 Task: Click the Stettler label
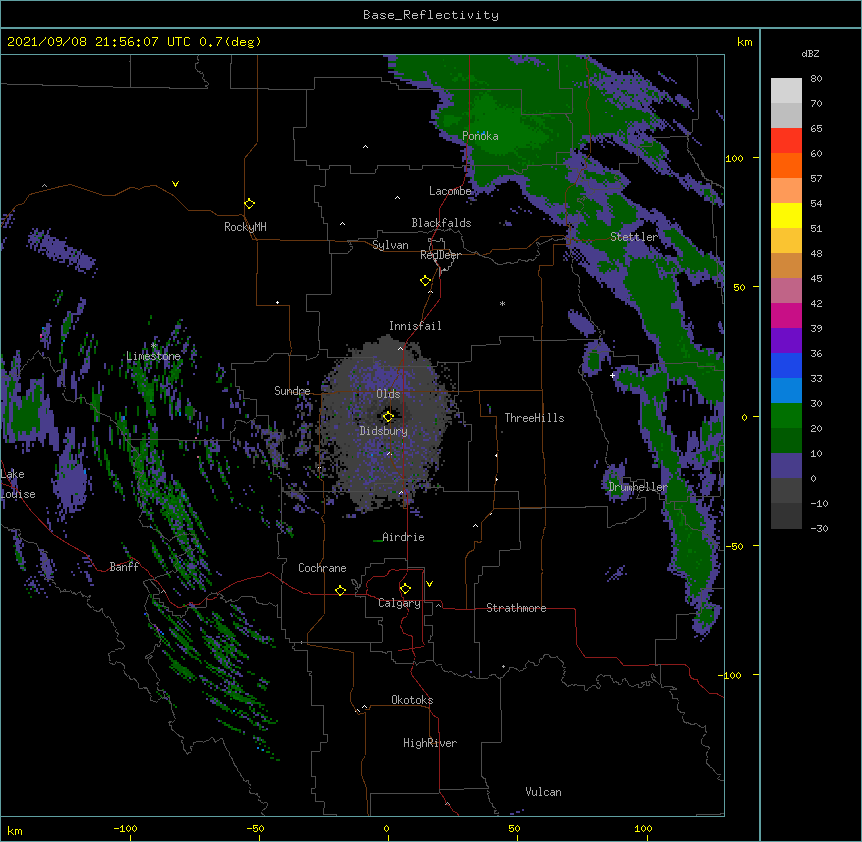634,237
